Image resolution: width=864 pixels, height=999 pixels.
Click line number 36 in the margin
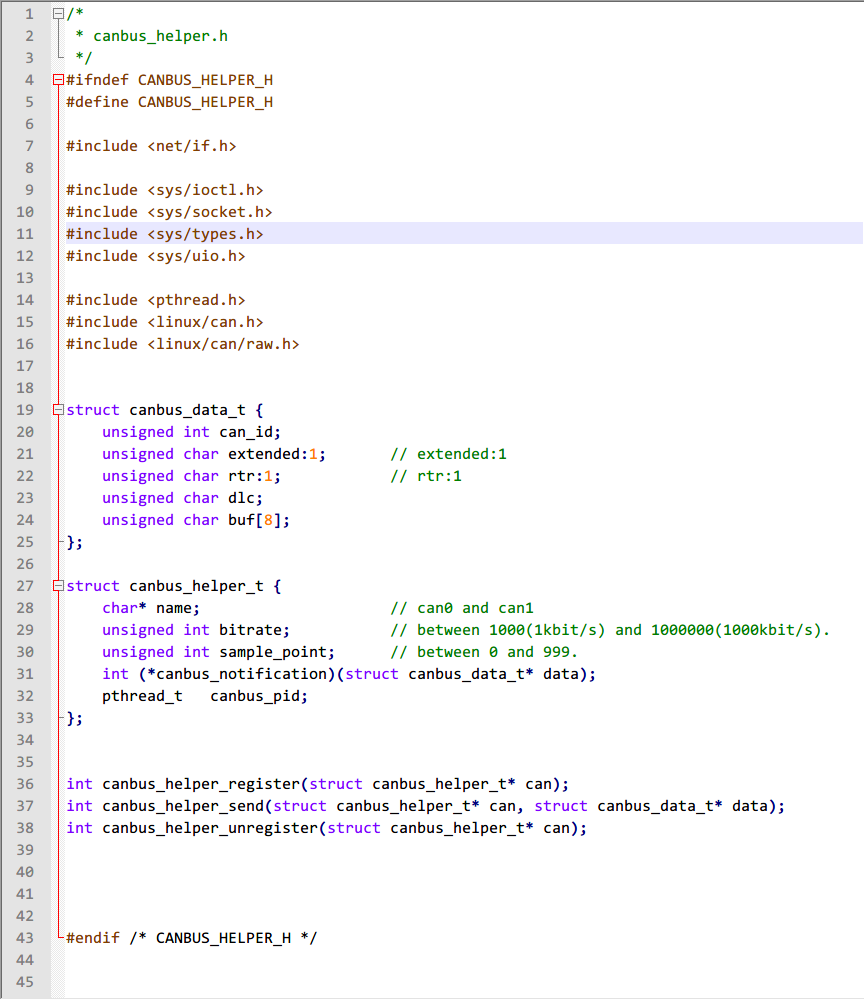click(x=25, y=784)
